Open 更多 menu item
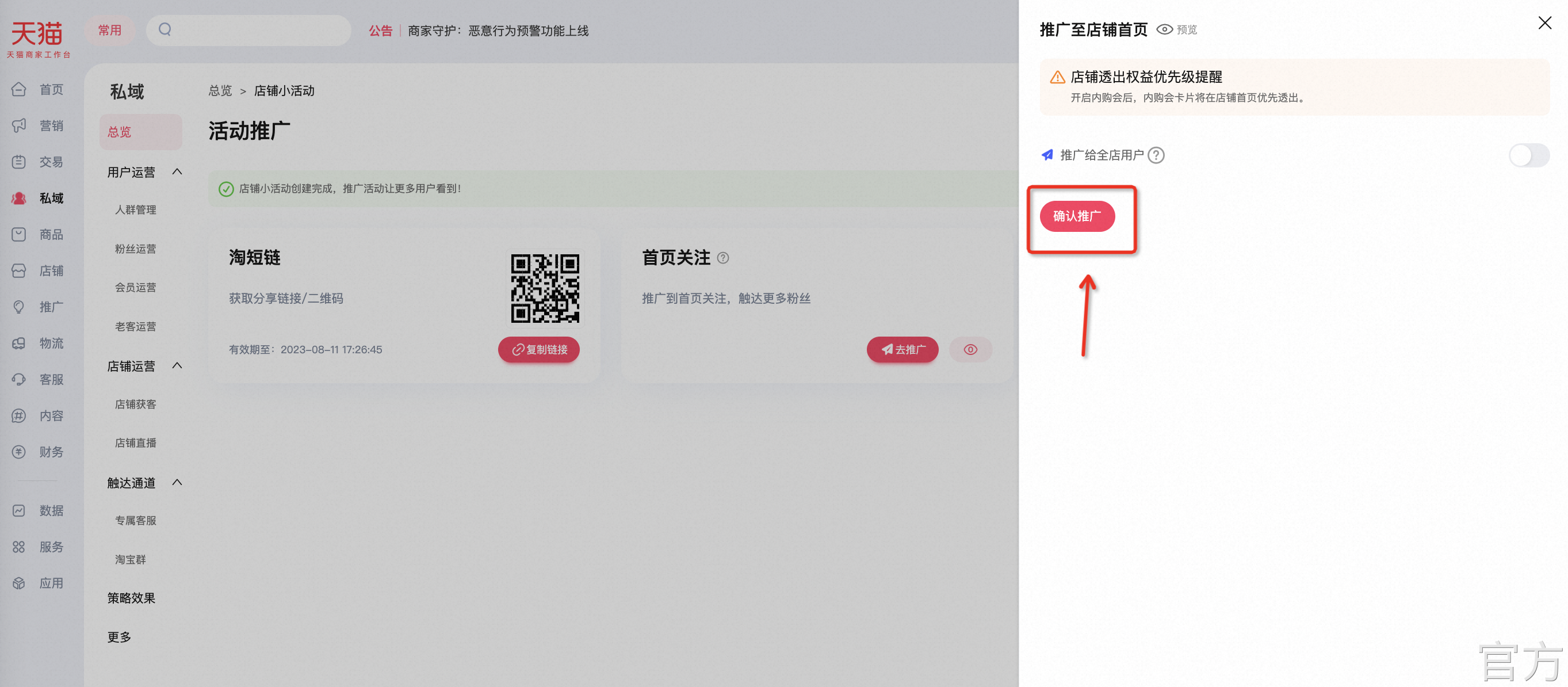The image size is (1568, 687). tap(118, 637)
